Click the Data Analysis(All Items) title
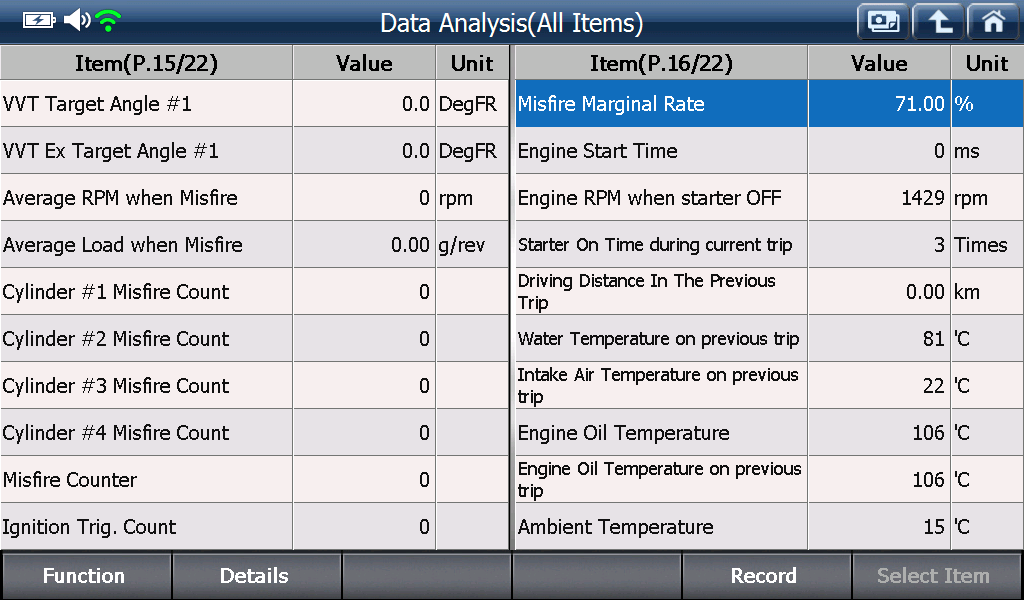 pyautogui.click(x=511, y=23)
